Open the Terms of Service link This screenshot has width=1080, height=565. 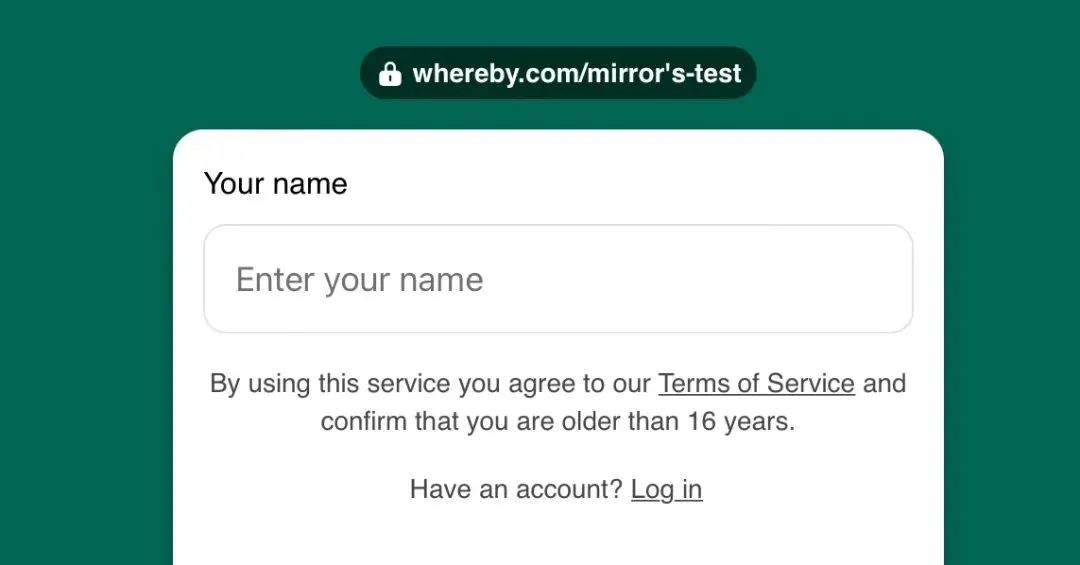tap(756, 383)
